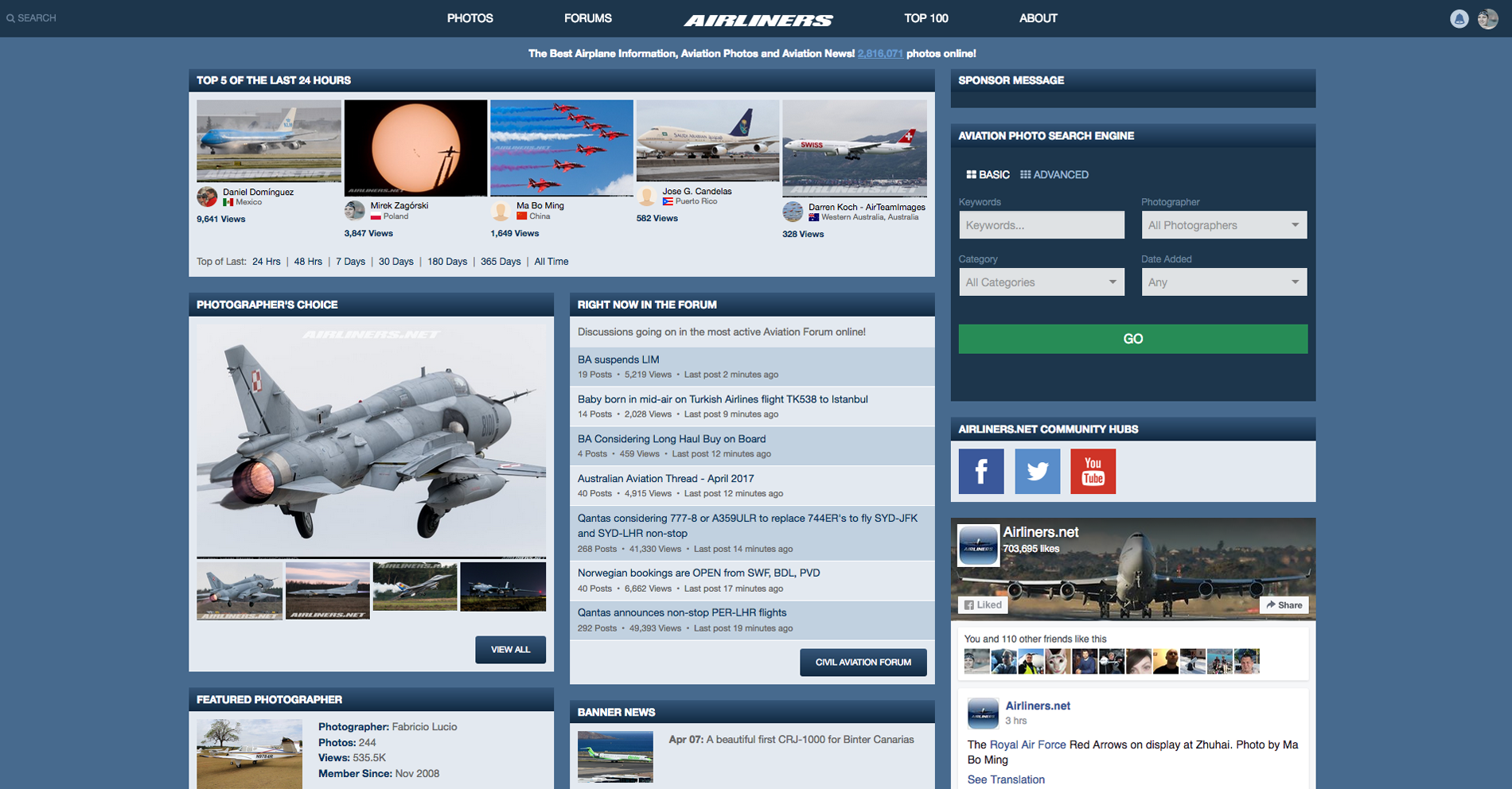Click the Search field in header
The image size is (1512, 789).
[37, 18]
